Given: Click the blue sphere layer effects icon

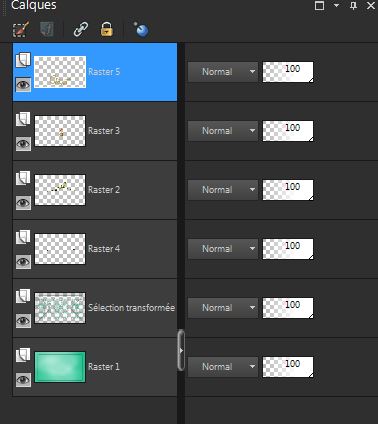Looking at the screenshot, I should [x=141, y=29].
